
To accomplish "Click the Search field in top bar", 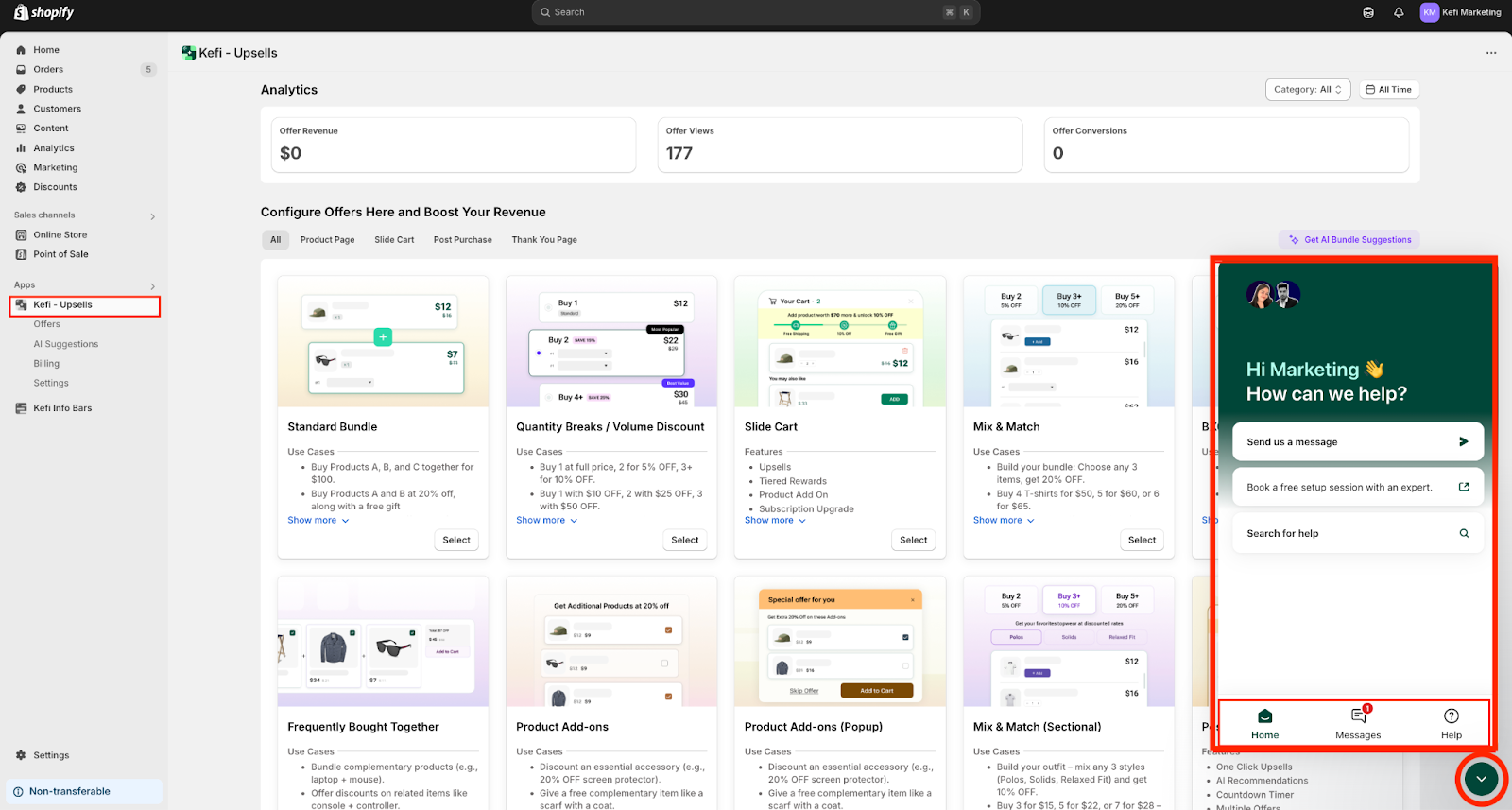I will coord(755,12).
